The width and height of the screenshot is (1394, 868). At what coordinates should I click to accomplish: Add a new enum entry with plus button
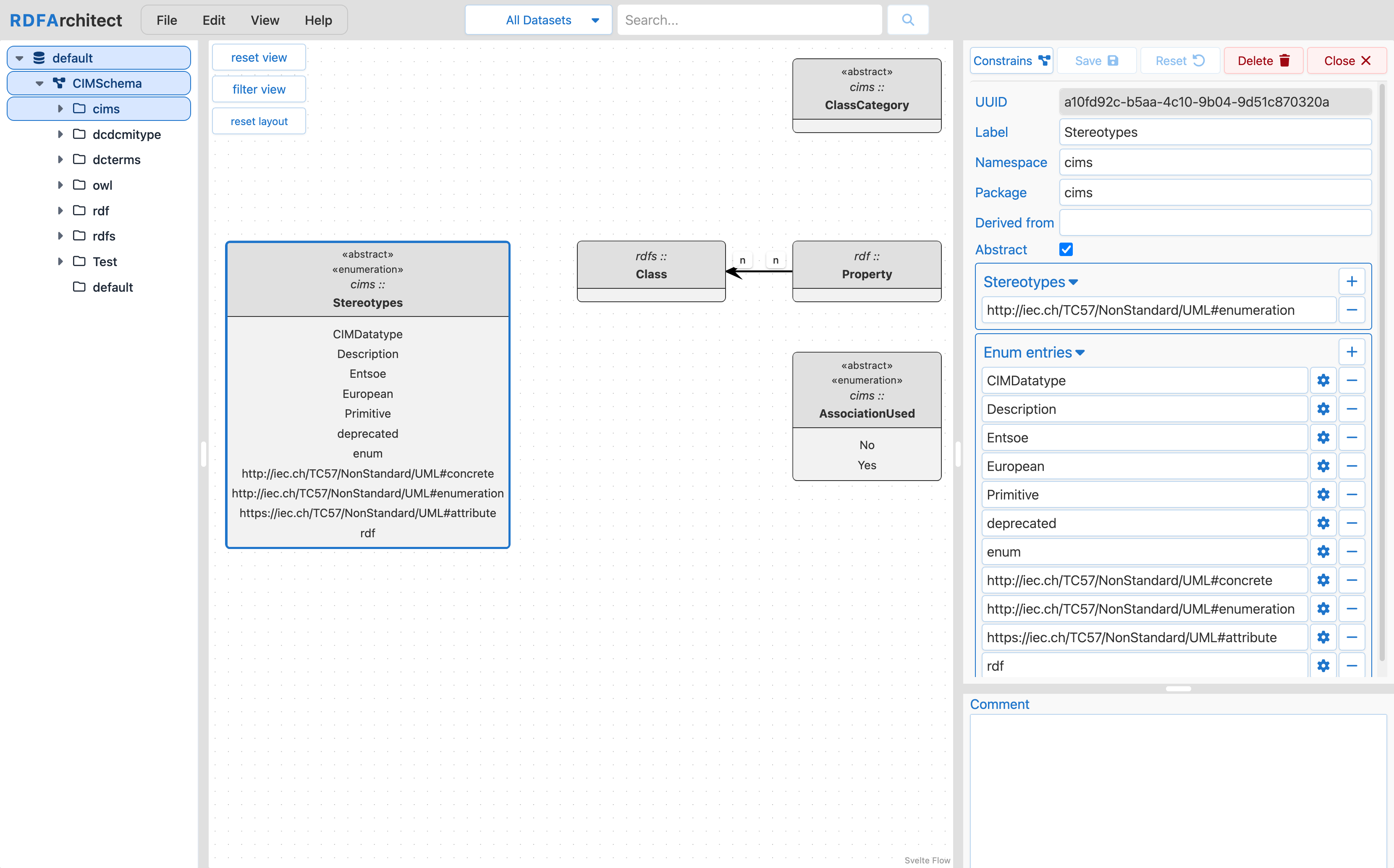click(x=1352, y=352)
